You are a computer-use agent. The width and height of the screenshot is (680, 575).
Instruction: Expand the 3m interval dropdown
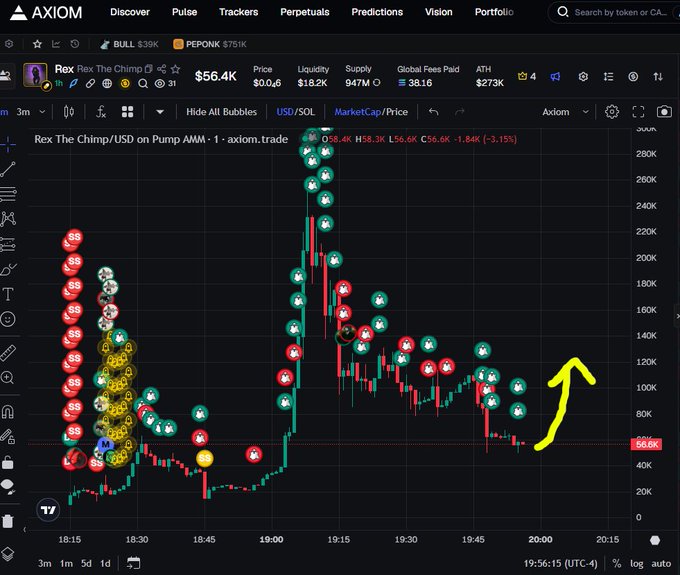click(42, 112)
